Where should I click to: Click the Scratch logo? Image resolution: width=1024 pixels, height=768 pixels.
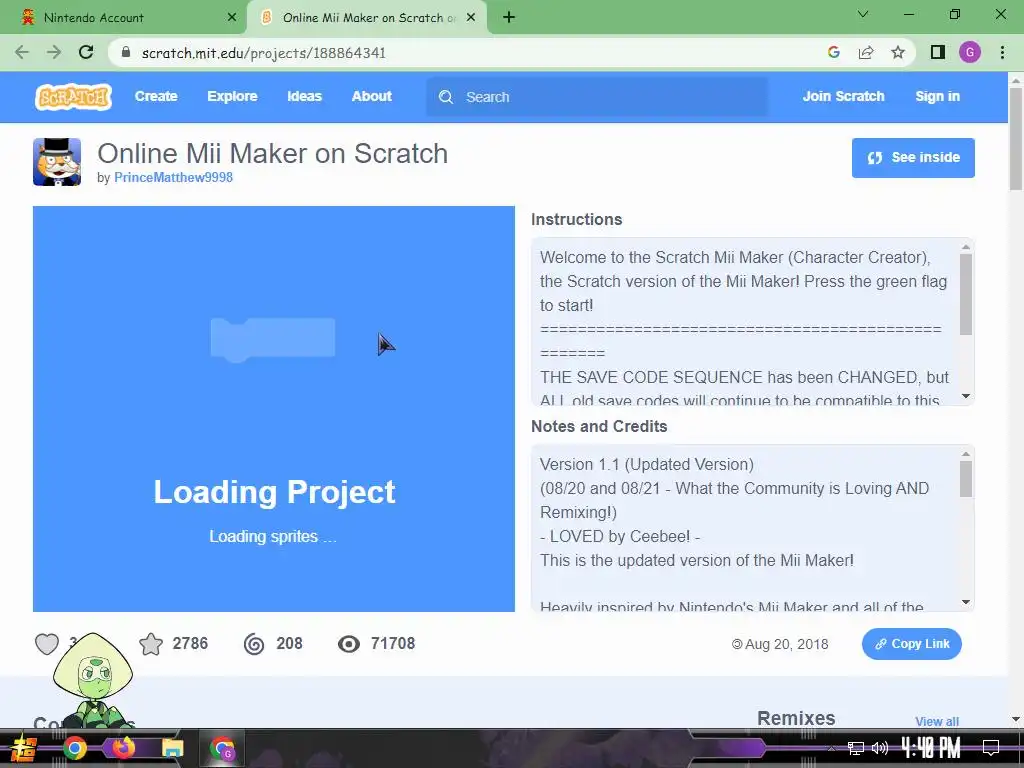point(73,97)
